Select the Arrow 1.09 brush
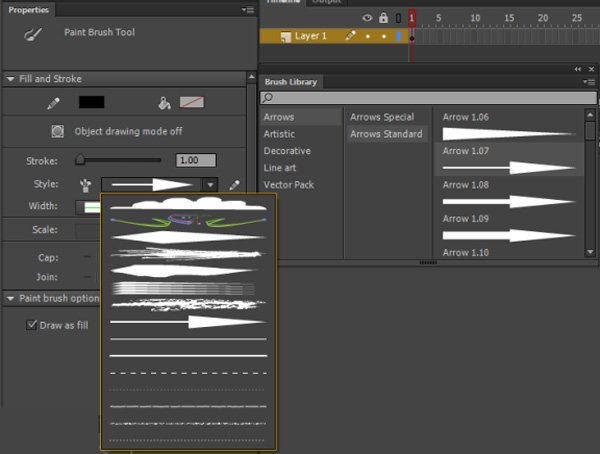600x454 pixels. click(x=509, y=227)
